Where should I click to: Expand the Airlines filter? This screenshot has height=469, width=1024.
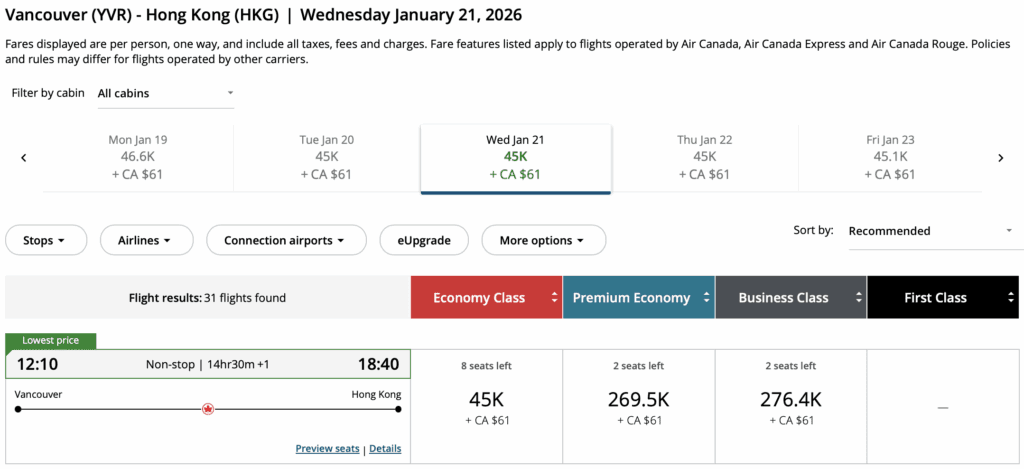click(x=144, y=240)
